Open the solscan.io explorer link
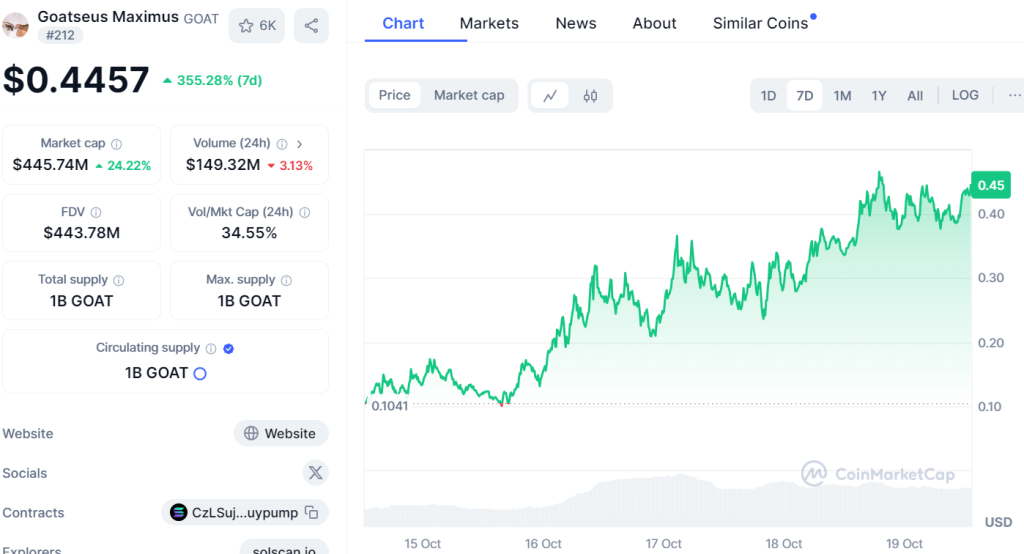Screen dimensions: 1024x554 (x=284, y=547)
